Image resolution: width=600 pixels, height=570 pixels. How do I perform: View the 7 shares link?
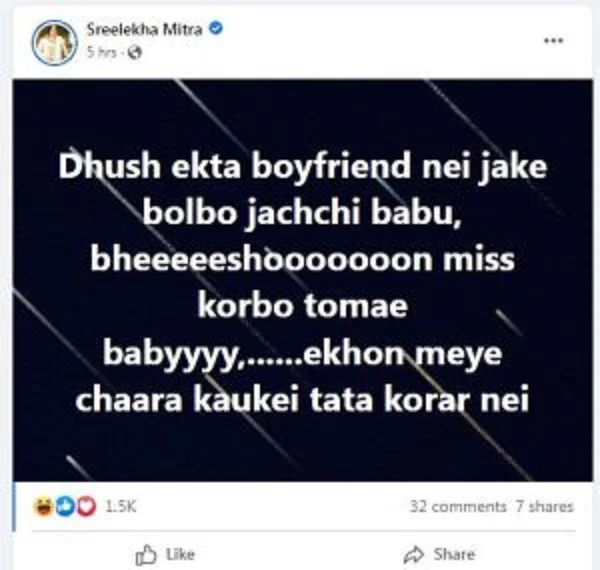tap(544, 506)
